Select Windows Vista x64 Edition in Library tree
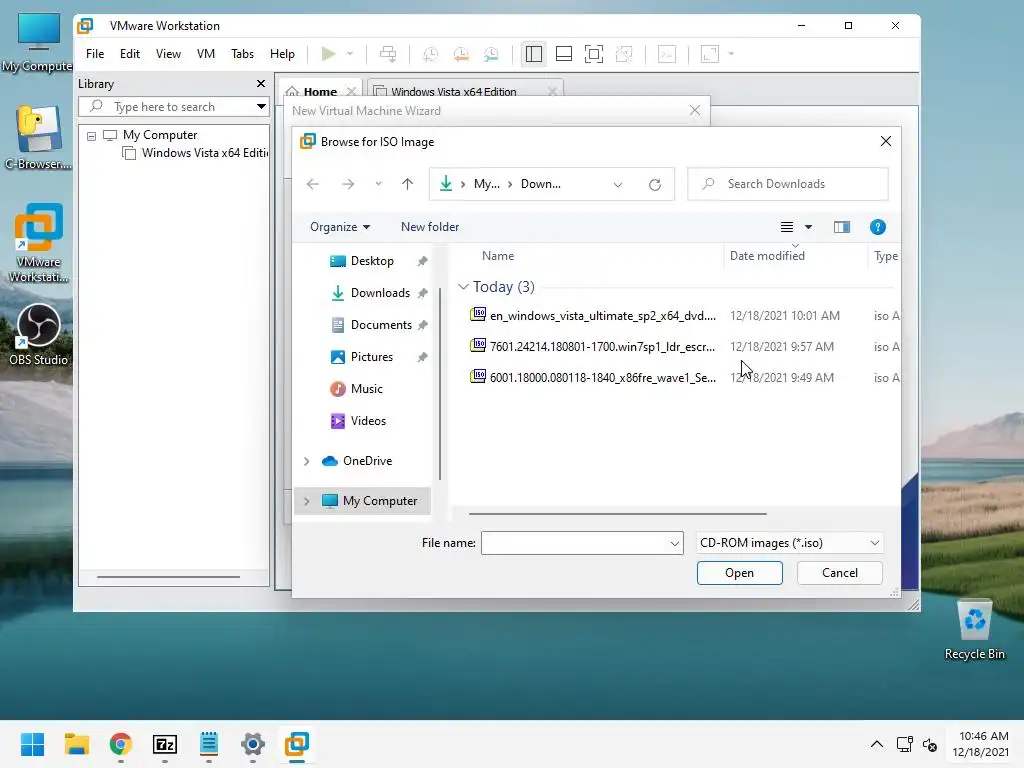 coord(196,153)
